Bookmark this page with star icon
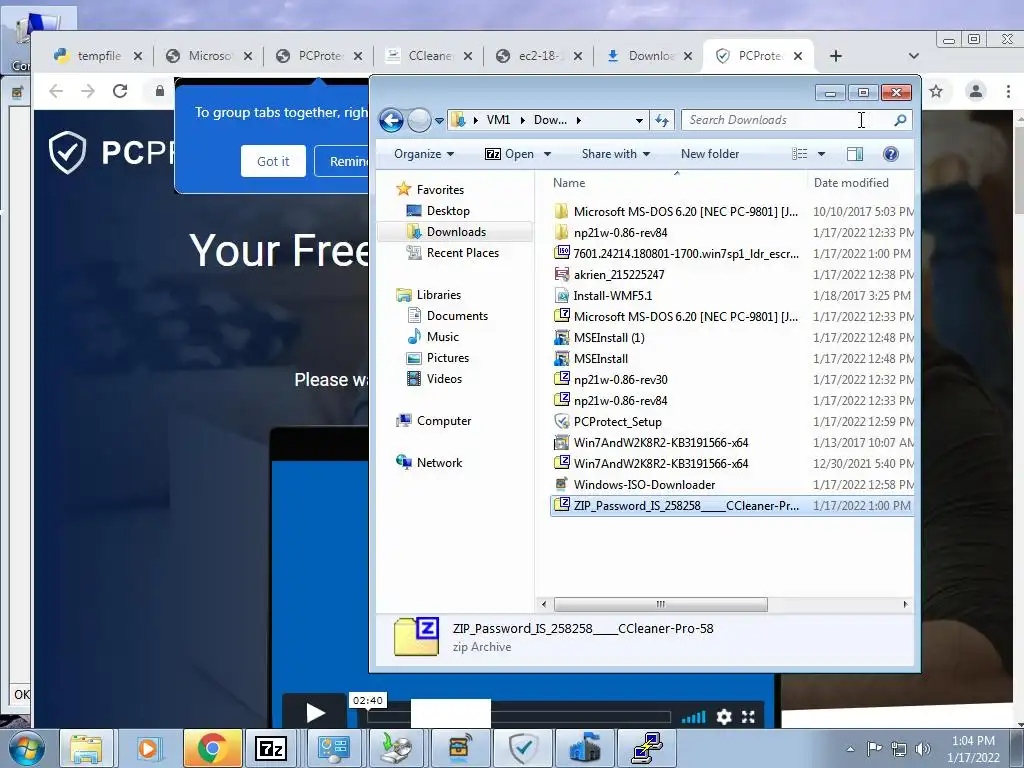The image size is (1024, 768). point(936,91)
